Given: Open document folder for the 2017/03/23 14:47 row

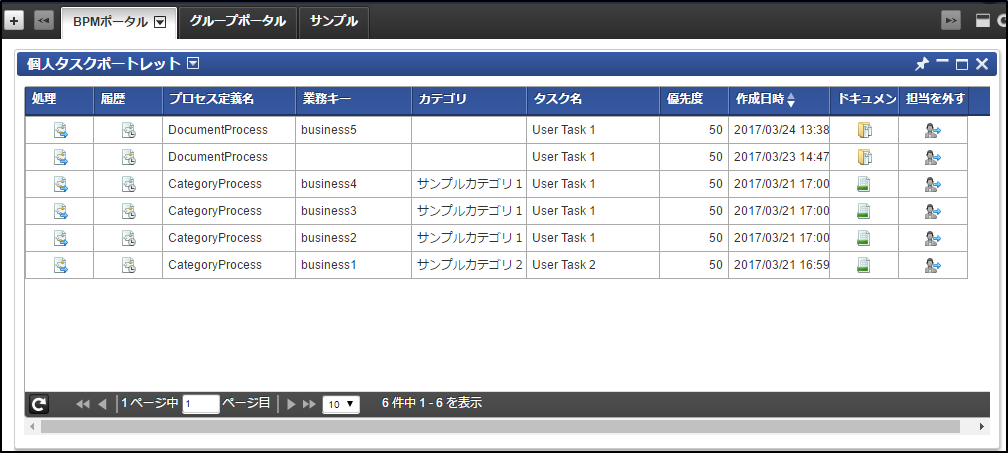Looking at the screenshot, I should (x=865, y=157).
